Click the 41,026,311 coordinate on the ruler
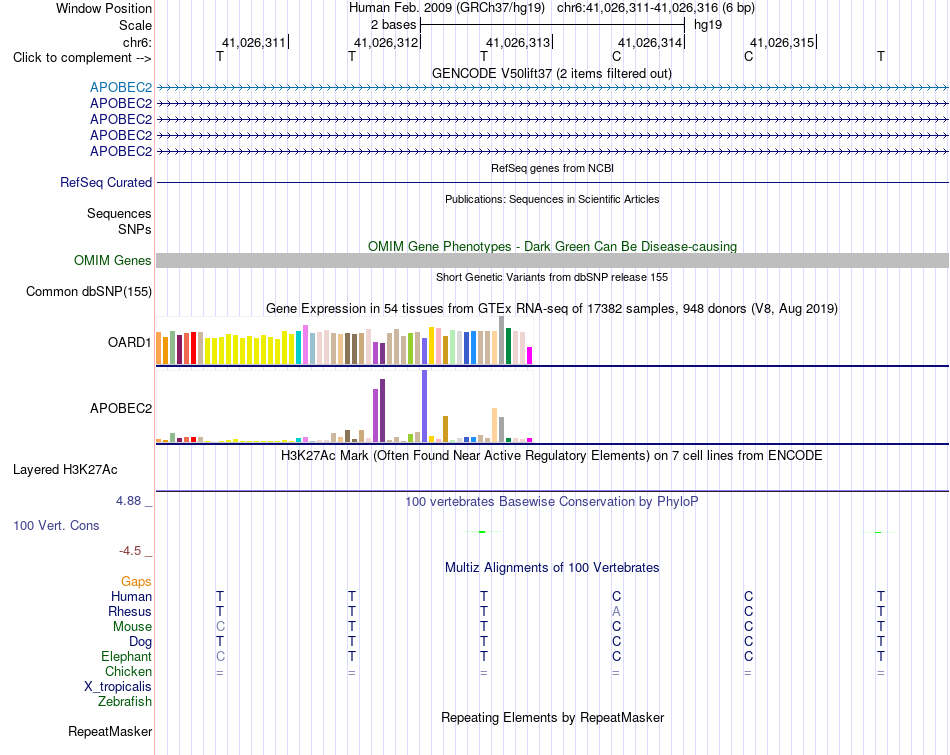Image resolution: width=950 pixels, height=755 pixels. 253,42
